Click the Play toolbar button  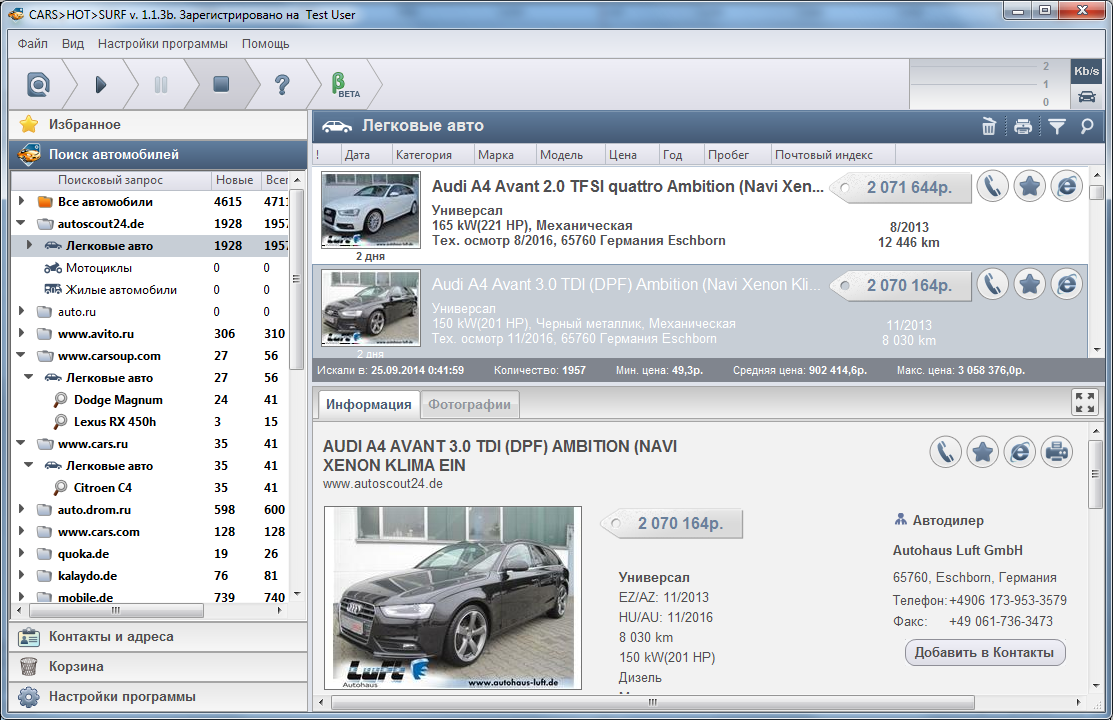pyautogui.click(x=101, y=84)
